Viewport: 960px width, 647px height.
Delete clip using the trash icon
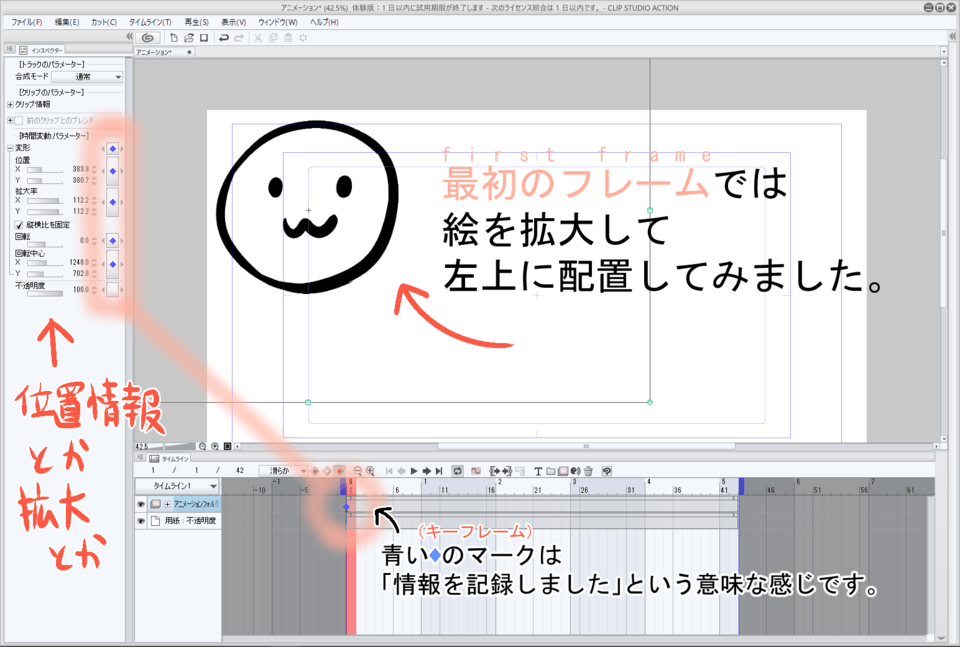coord(587,470)
